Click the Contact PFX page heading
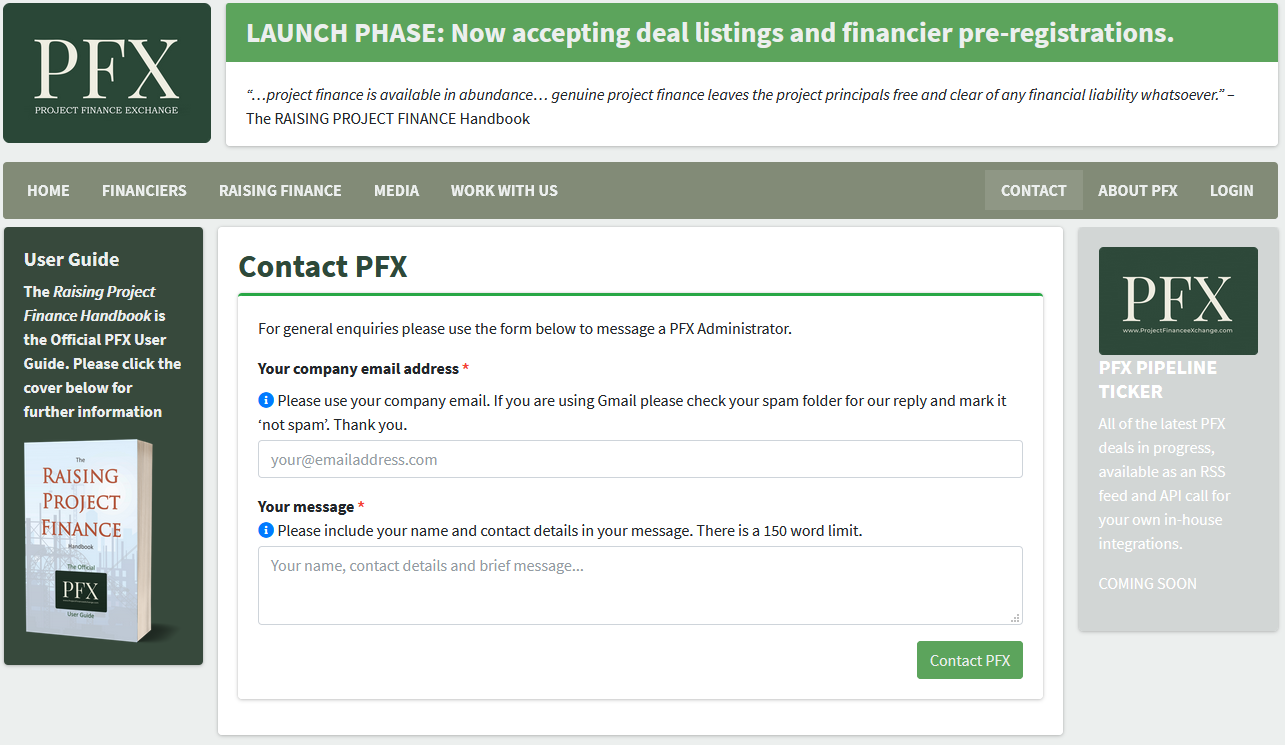Image resolution: width=1285 pixels, height=745 pixels. pos(322,267)
